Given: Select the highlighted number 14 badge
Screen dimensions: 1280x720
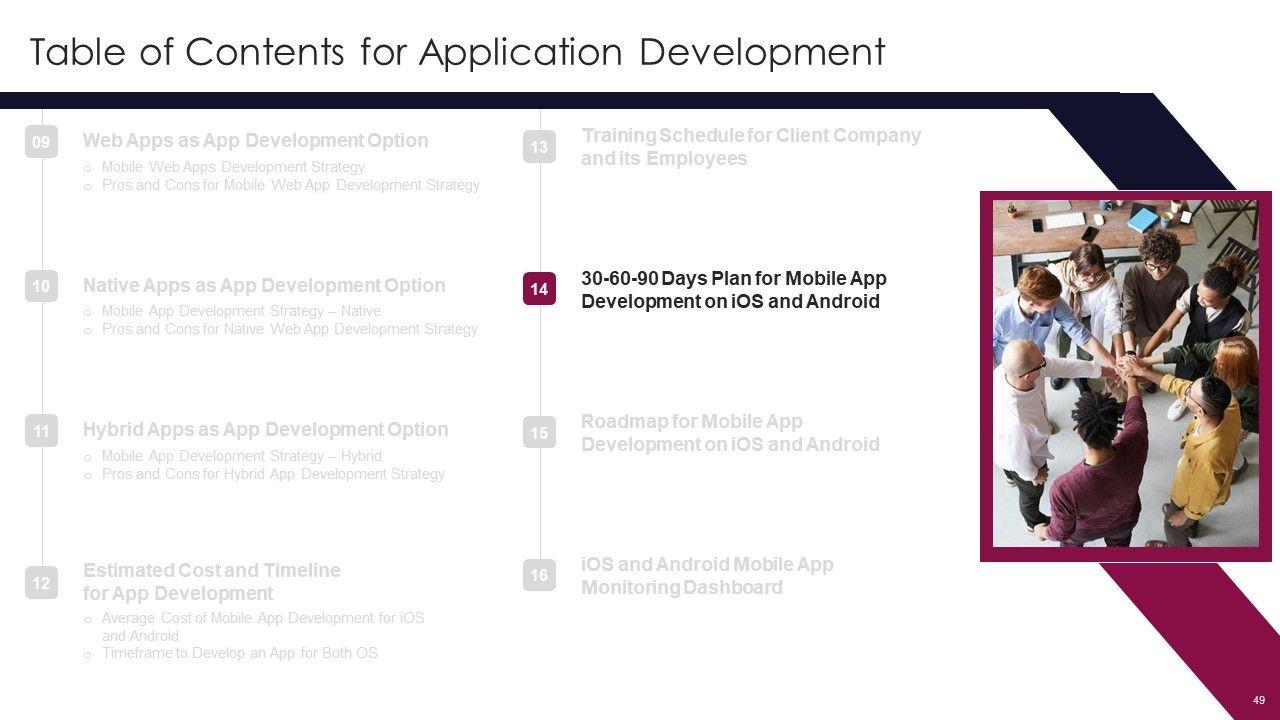Looking at the screenshot, I should (539, 290).
